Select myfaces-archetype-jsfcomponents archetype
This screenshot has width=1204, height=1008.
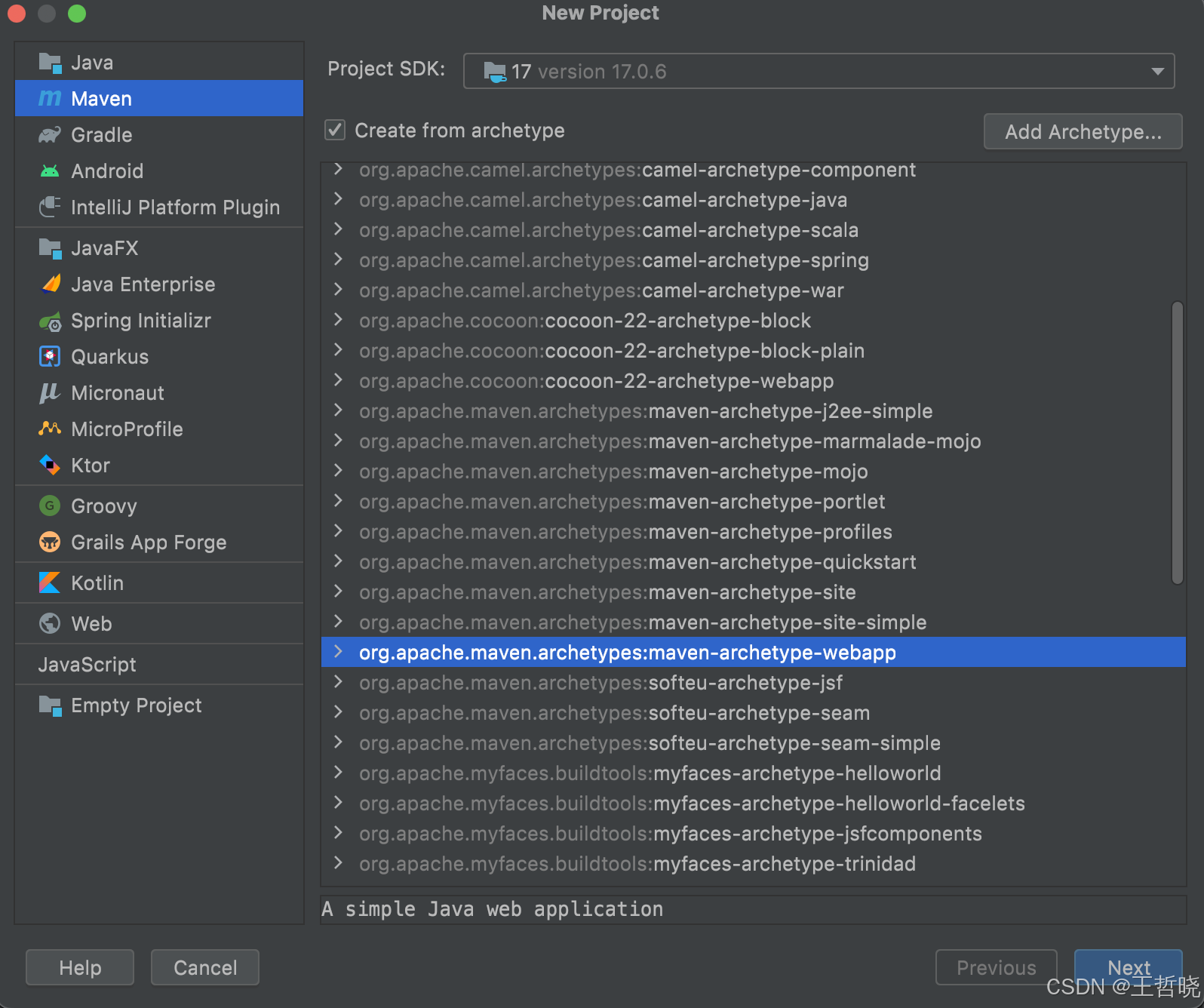click(754, 834)
